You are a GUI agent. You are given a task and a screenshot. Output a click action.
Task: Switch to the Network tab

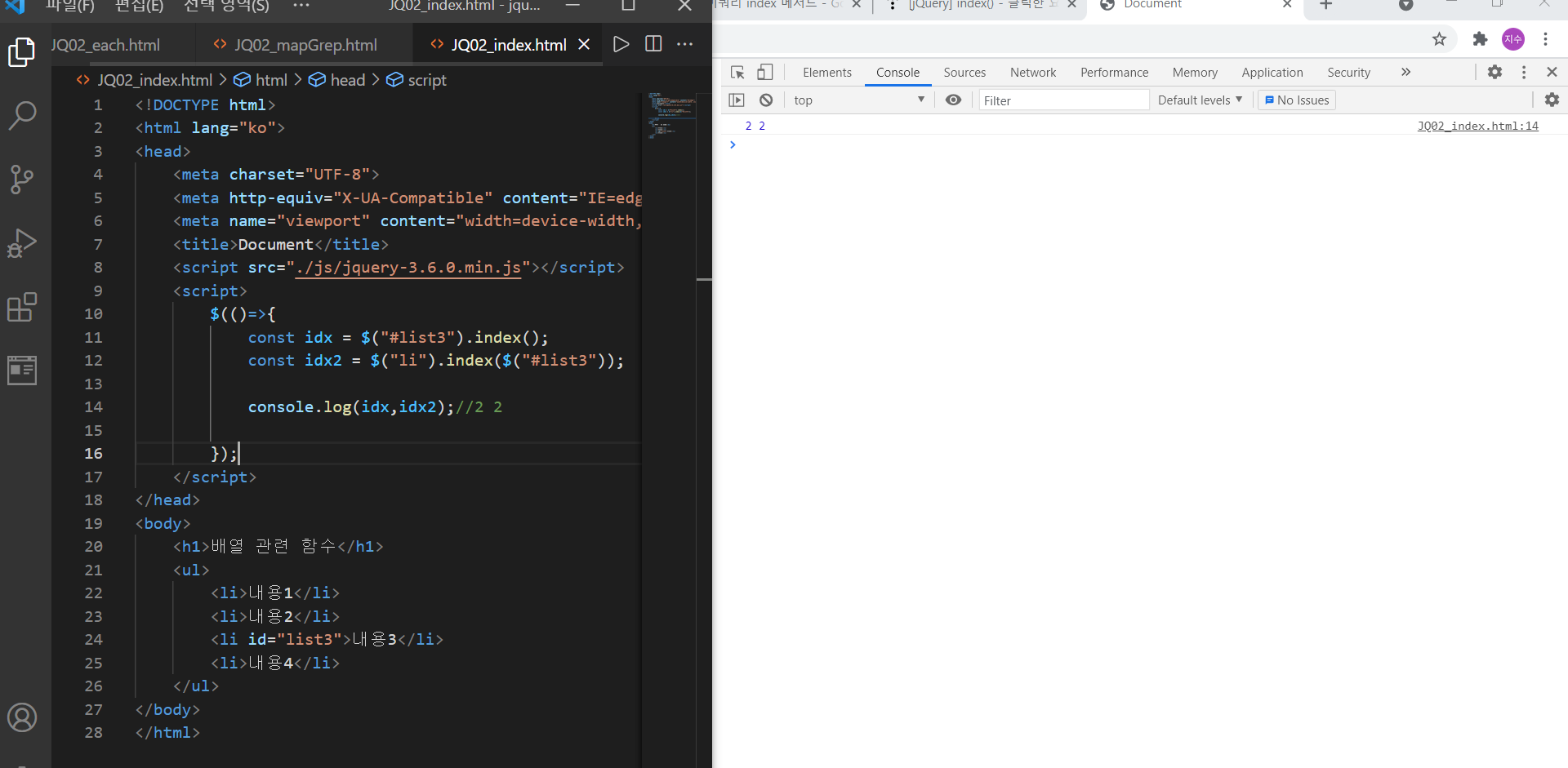[x=1032, y=72]
